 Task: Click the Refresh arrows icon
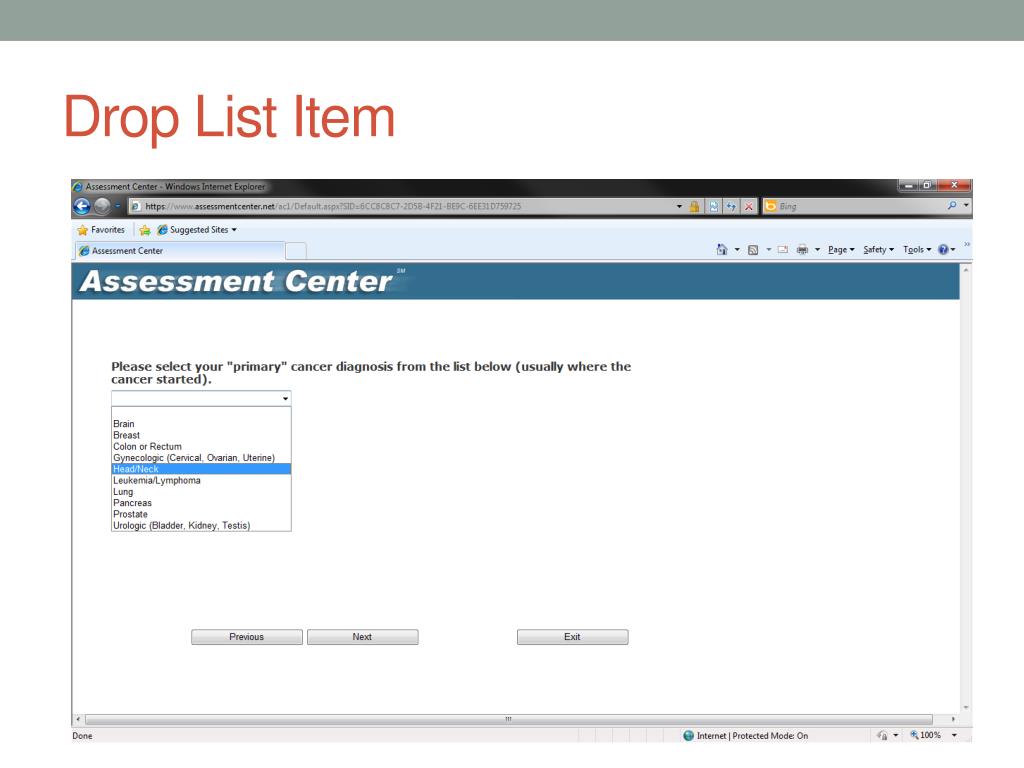click(731, 206)
